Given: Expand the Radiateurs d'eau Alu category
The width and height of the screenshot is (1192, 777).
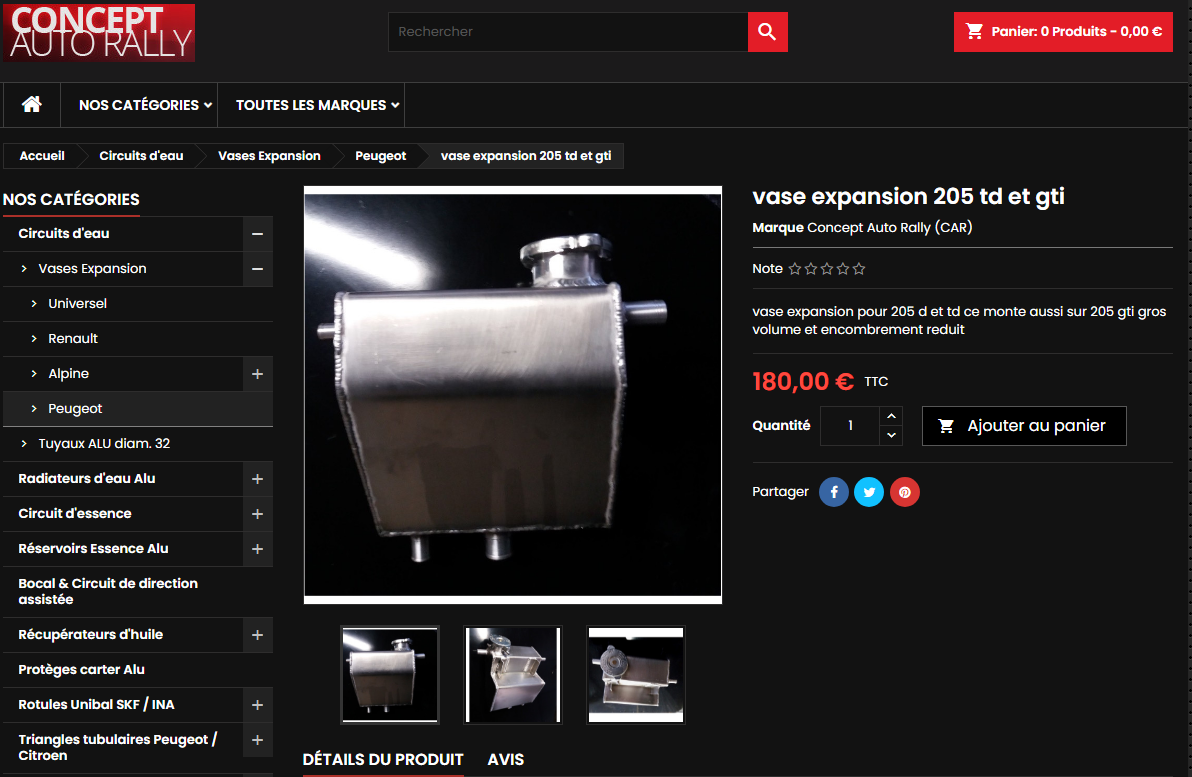Looking at the screenshot, I should (257, 479).
